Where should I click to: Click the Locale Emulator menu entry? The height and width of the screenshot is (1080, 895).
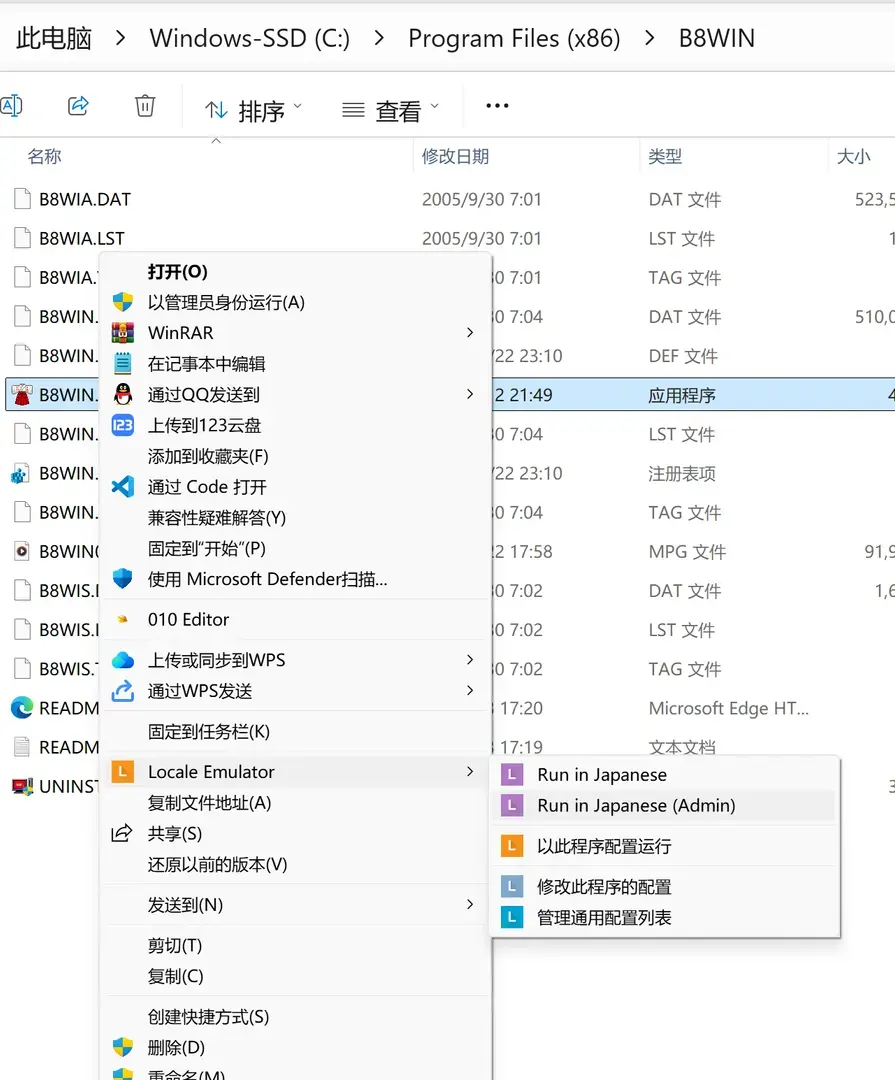[295, 772]
